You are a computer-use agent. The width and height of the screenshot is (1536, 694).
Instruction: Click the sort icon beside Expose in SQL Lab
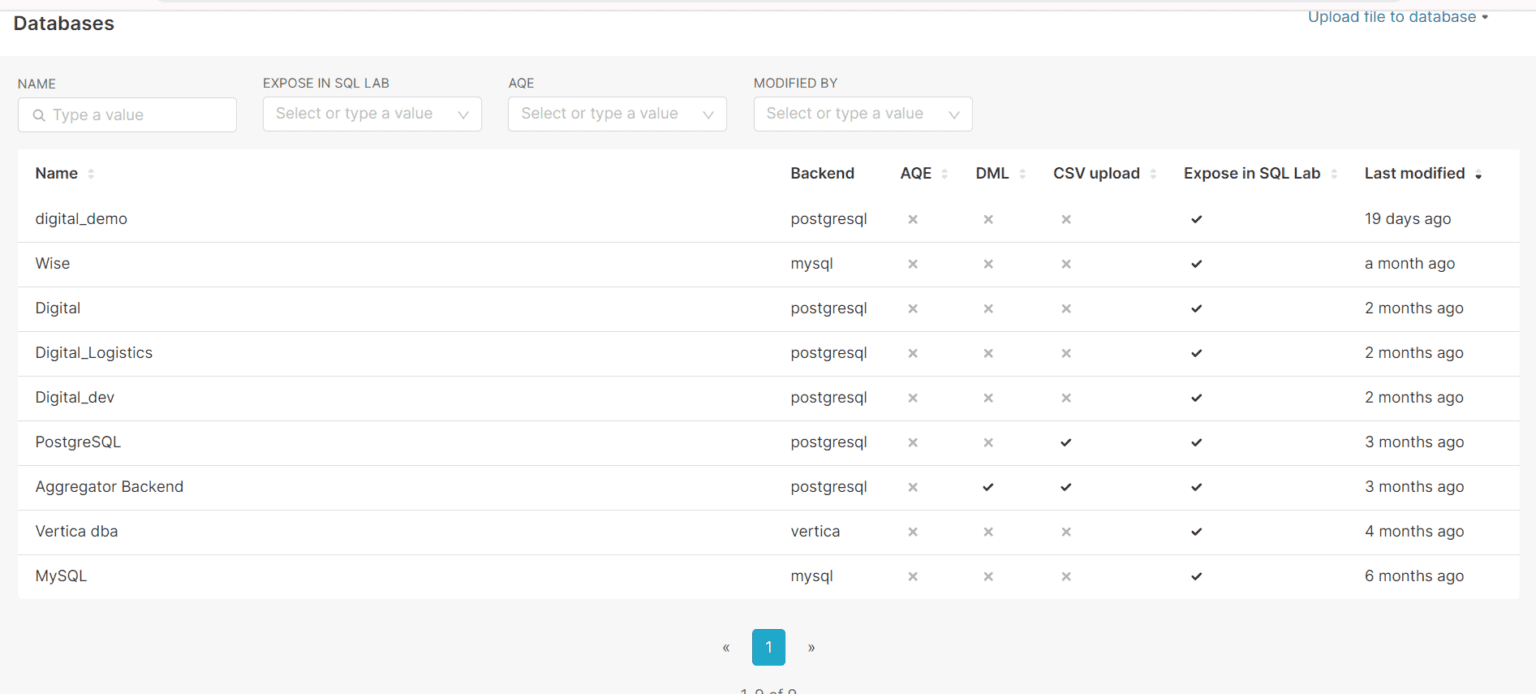point(1334,173)
